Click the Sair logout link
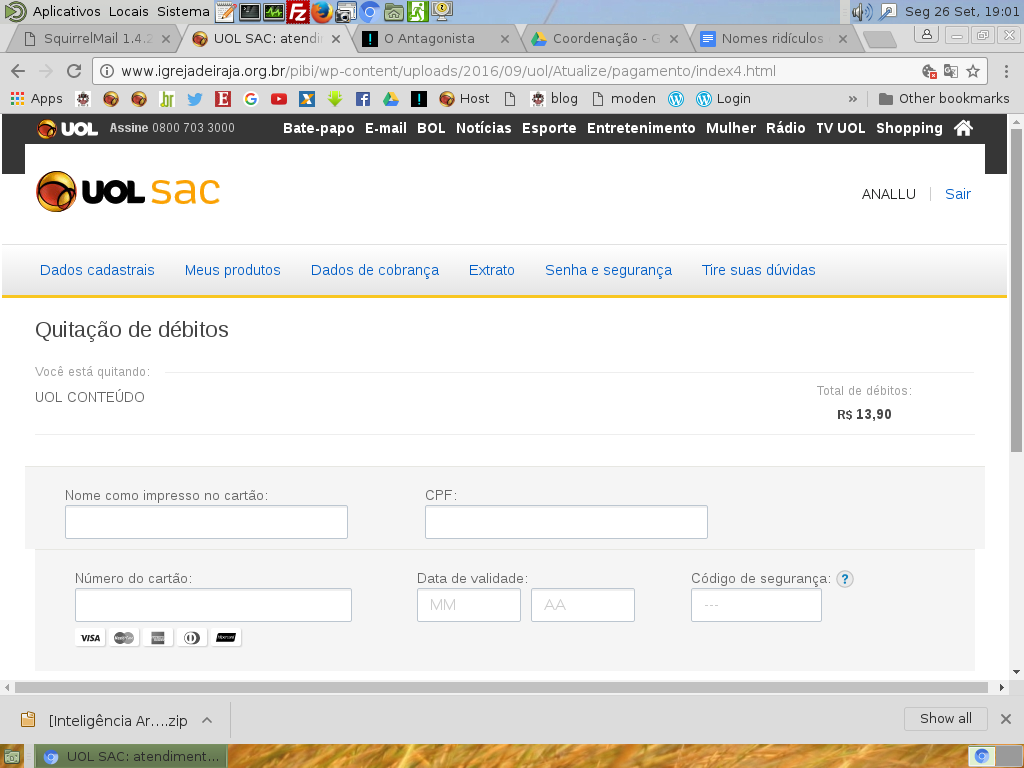 [x=958, y=194]
